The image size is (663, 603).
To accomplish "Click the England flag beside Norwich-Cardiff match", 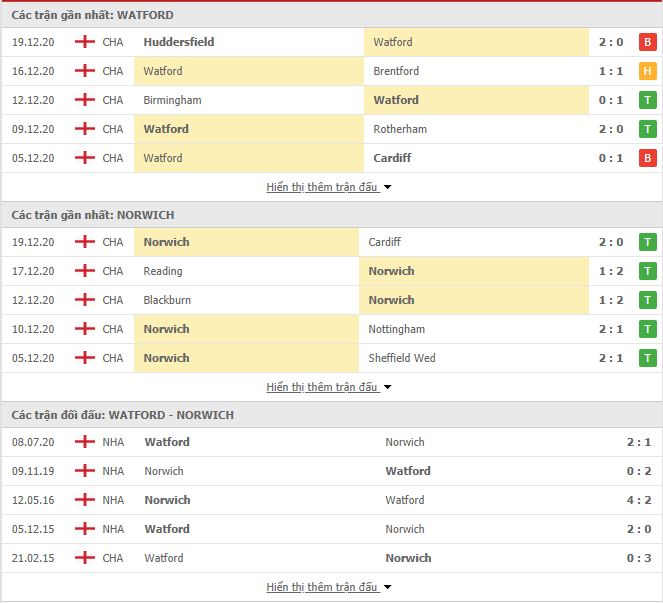I will pyautogui.click(x=85, y=242).
